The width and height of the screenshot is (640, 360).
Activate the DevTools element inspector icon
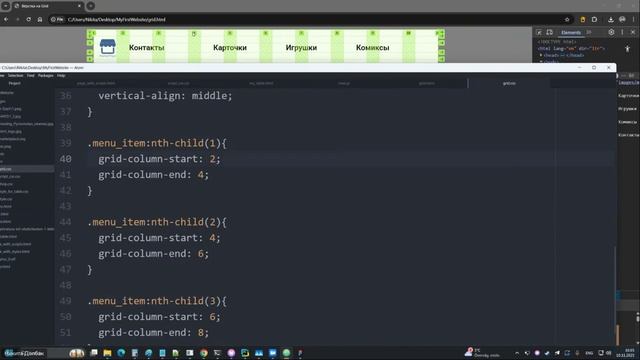[x=539, y=32]
